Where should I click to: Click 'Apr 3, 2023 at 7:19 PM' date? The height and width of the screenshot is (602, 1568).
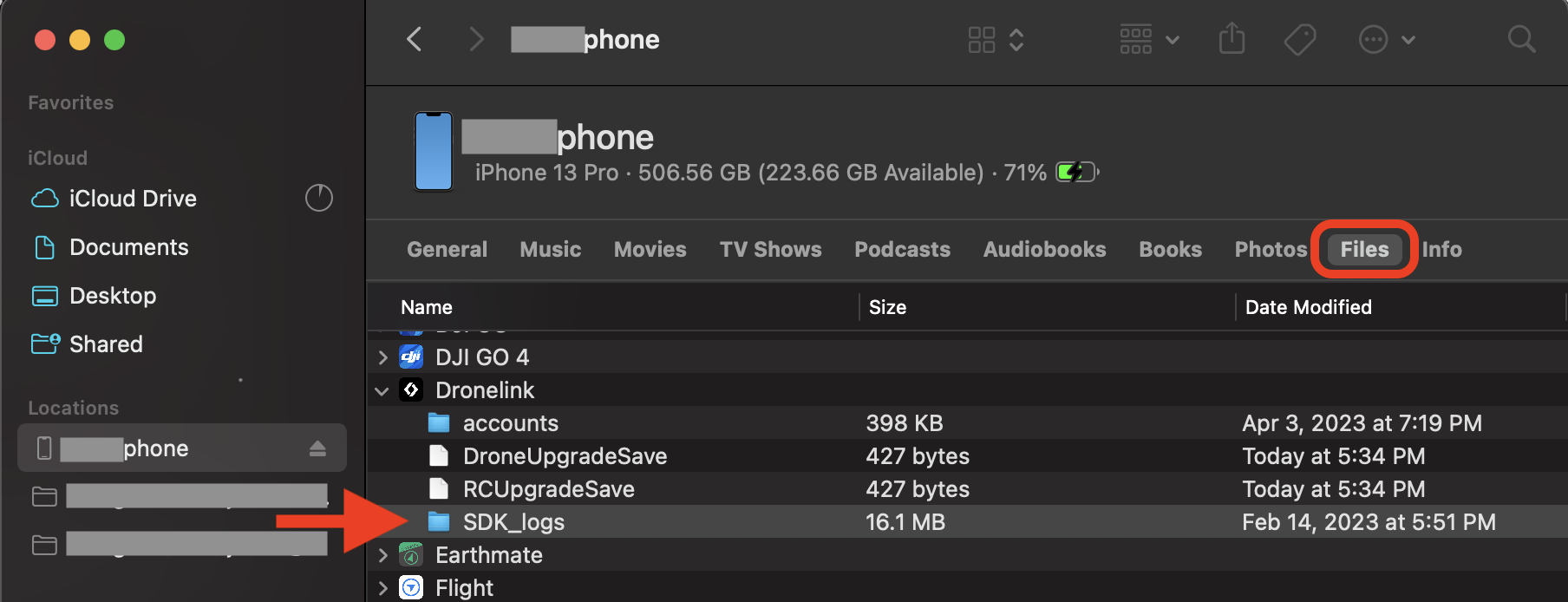[1362, 423]
